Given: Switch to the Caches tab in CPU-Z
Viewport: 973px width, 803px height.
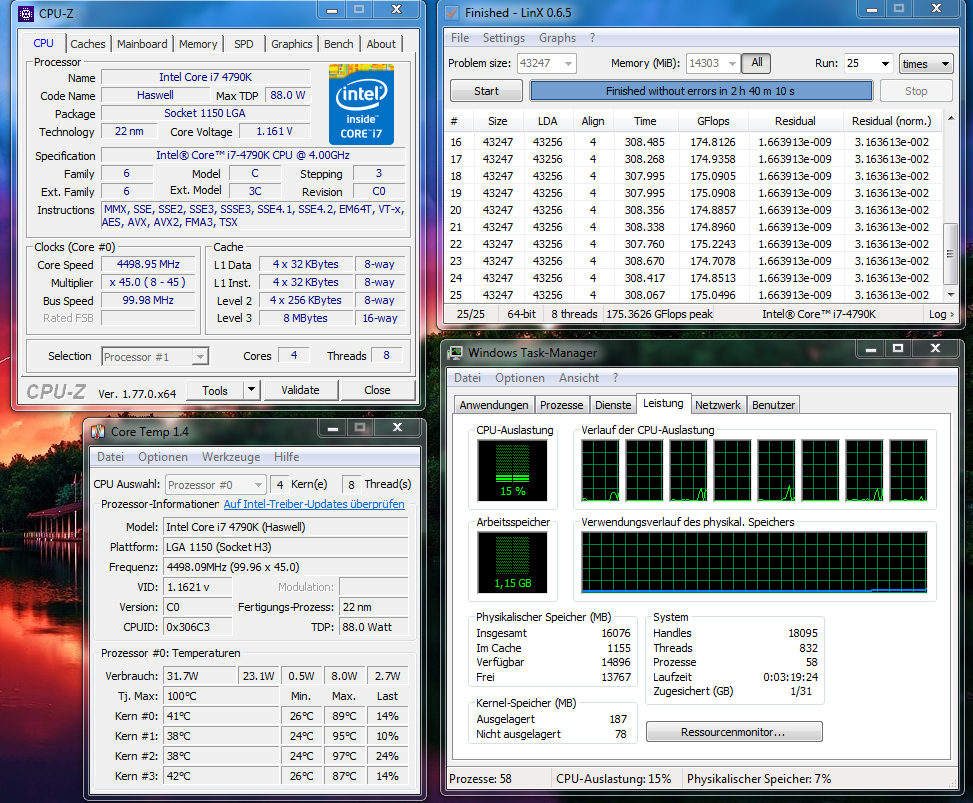Looking at the screenshot, I should [x=87, y=44].
